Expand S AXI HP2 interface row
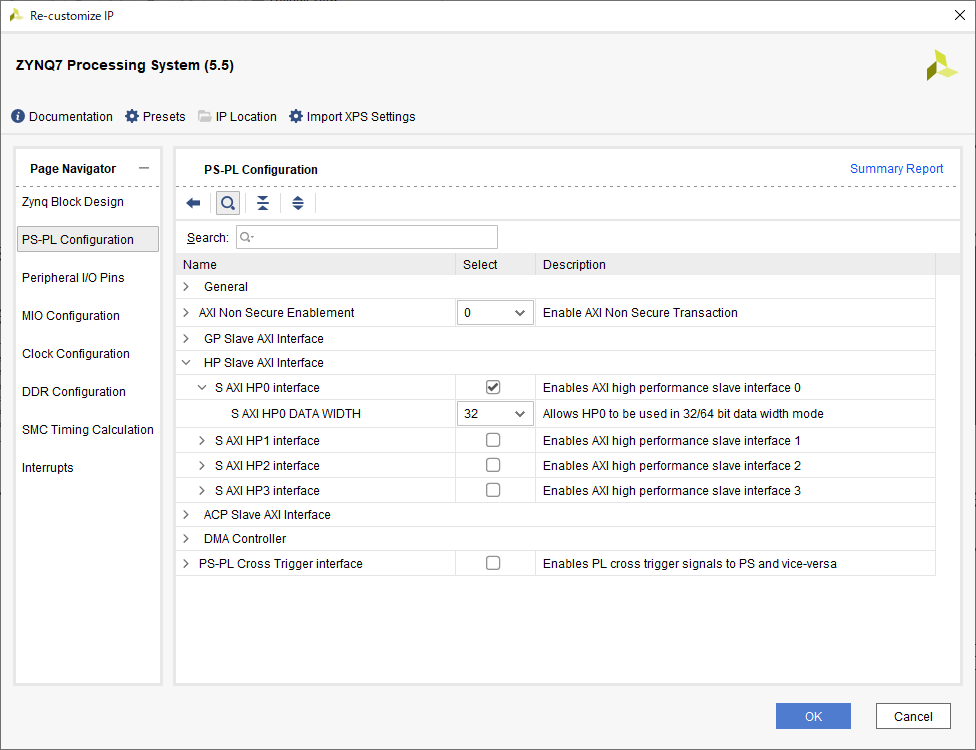The height and width of the screenshot is (750, 976). coord(202,465)
